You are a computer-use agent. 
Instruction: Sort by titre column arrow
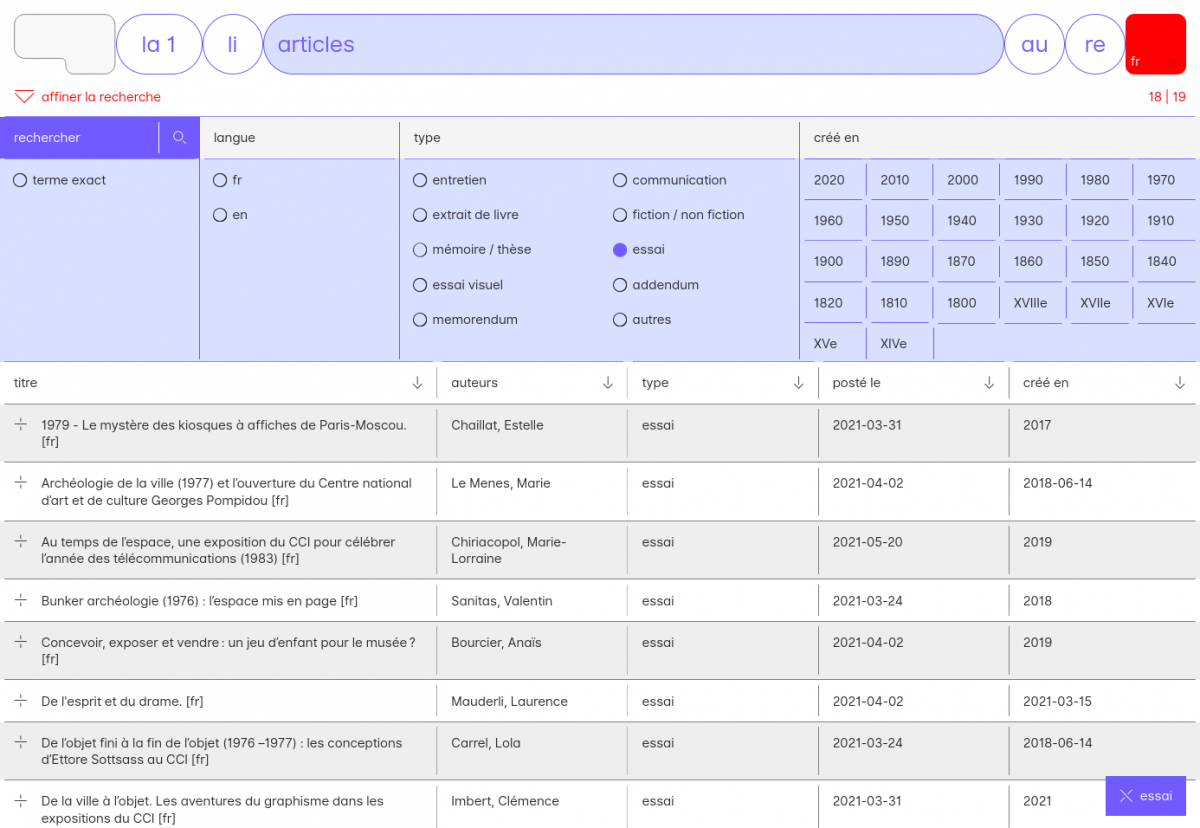tap(417, 383)
